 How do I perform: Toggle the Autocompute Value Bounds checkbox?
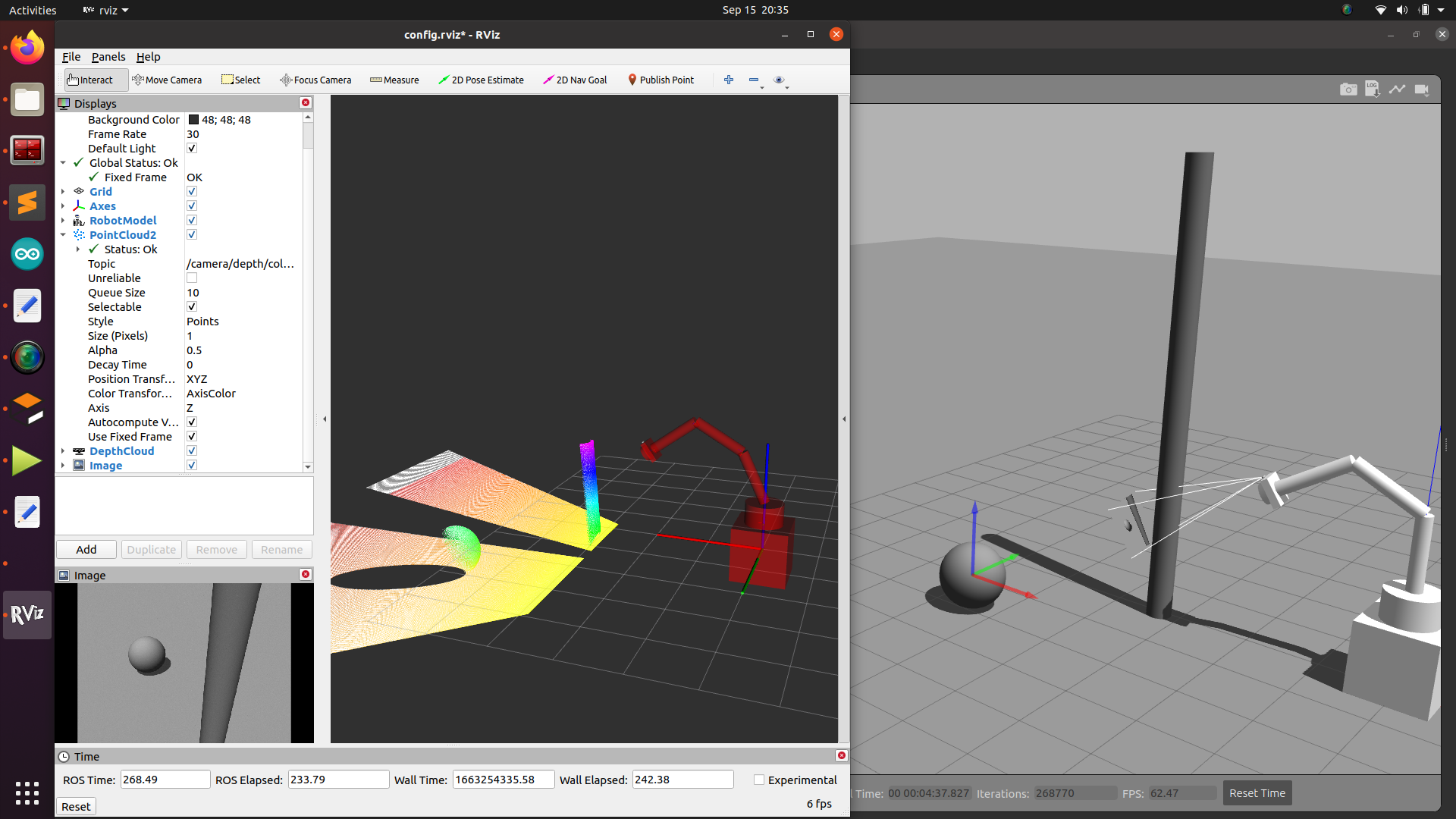192,422
